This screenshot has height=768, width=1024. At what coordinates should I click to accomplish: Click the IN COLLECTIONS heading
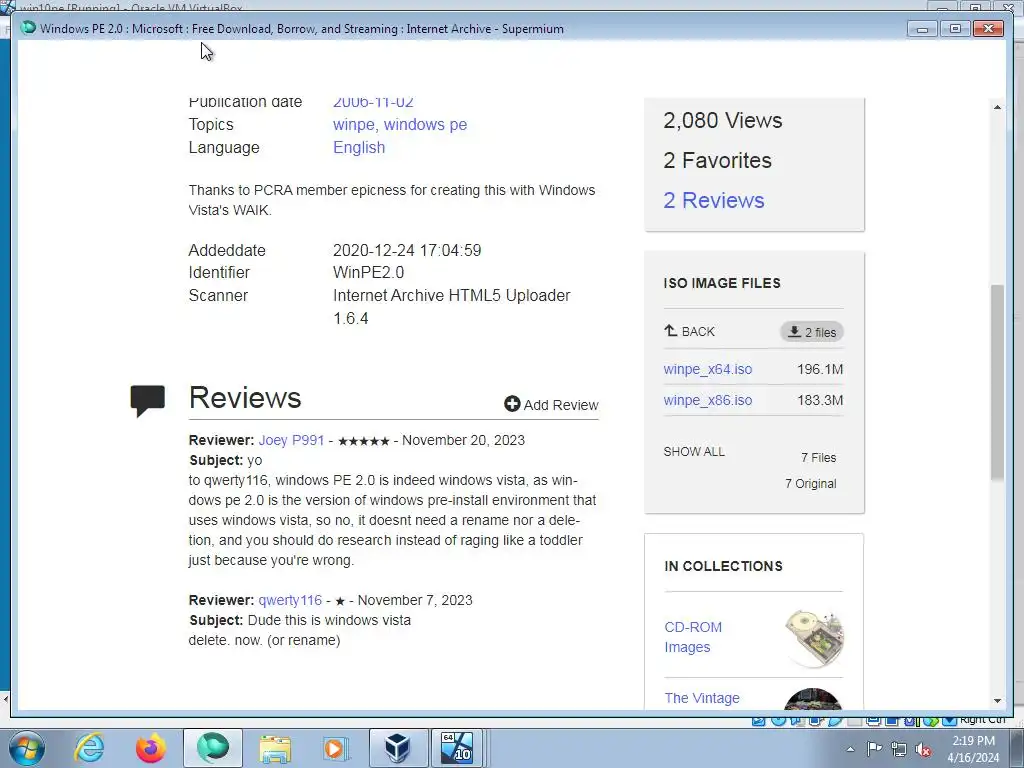[723, 566]
